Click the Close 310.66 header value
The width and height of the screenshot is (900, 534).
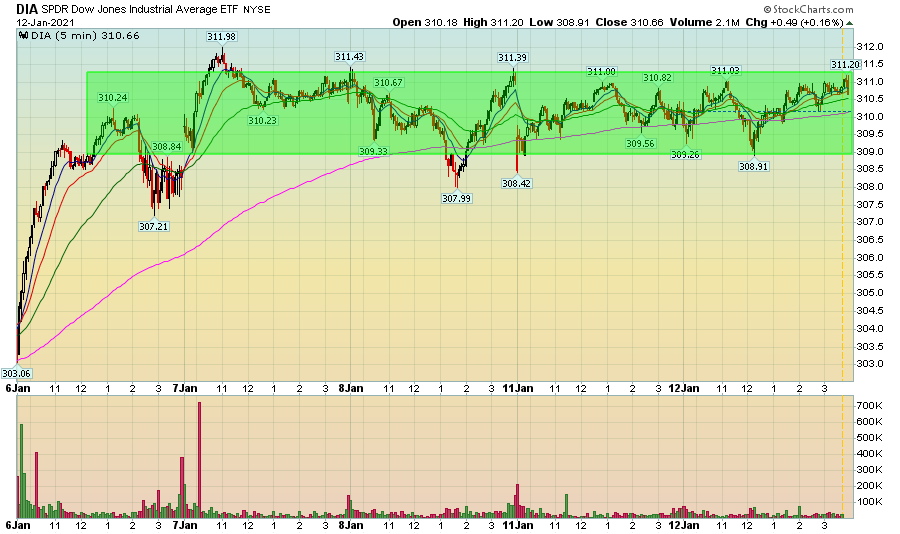pos(629,22)
